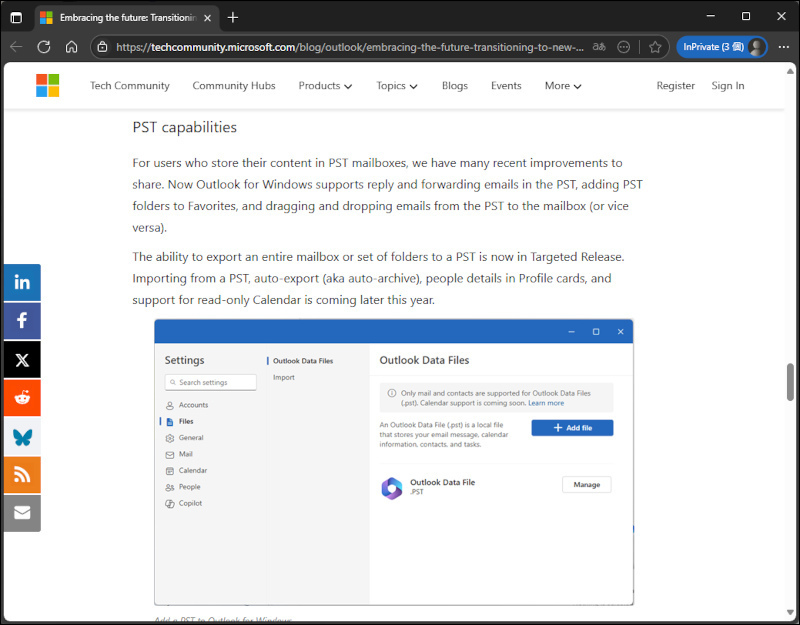Go to Blogs section
The image size is (800, 625).
tap(455, 86)
